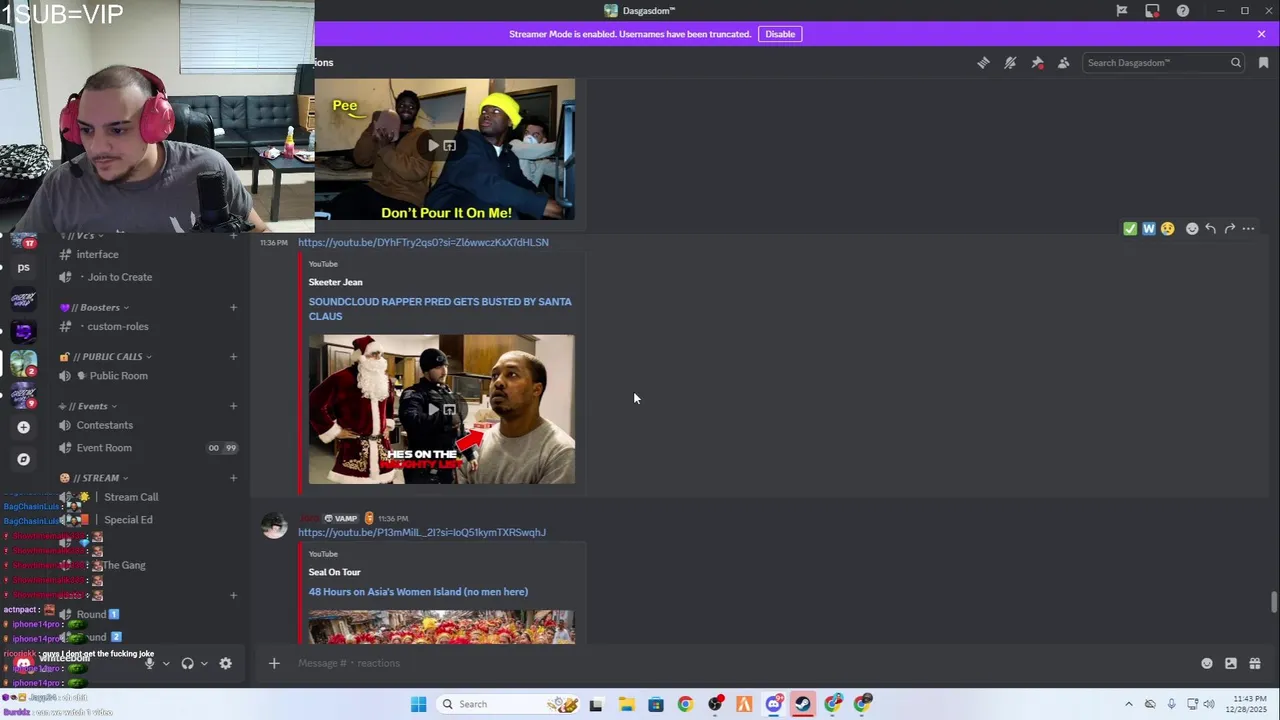1280x720 pixels.
Task: Forward the message via arrow icon
Action: (1229, 229)
